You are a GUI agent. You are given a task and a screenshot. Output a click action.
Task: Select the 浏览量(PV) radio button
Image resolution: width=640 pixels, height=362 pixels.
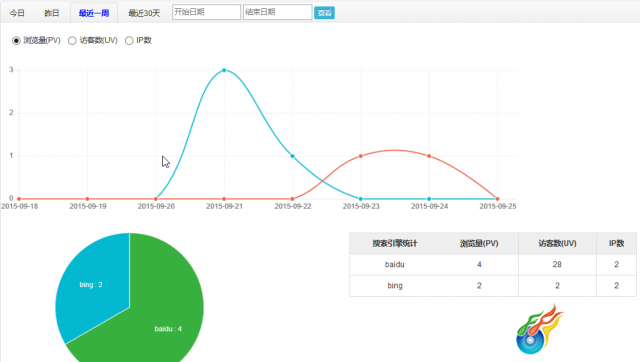[x=16, y=40]
